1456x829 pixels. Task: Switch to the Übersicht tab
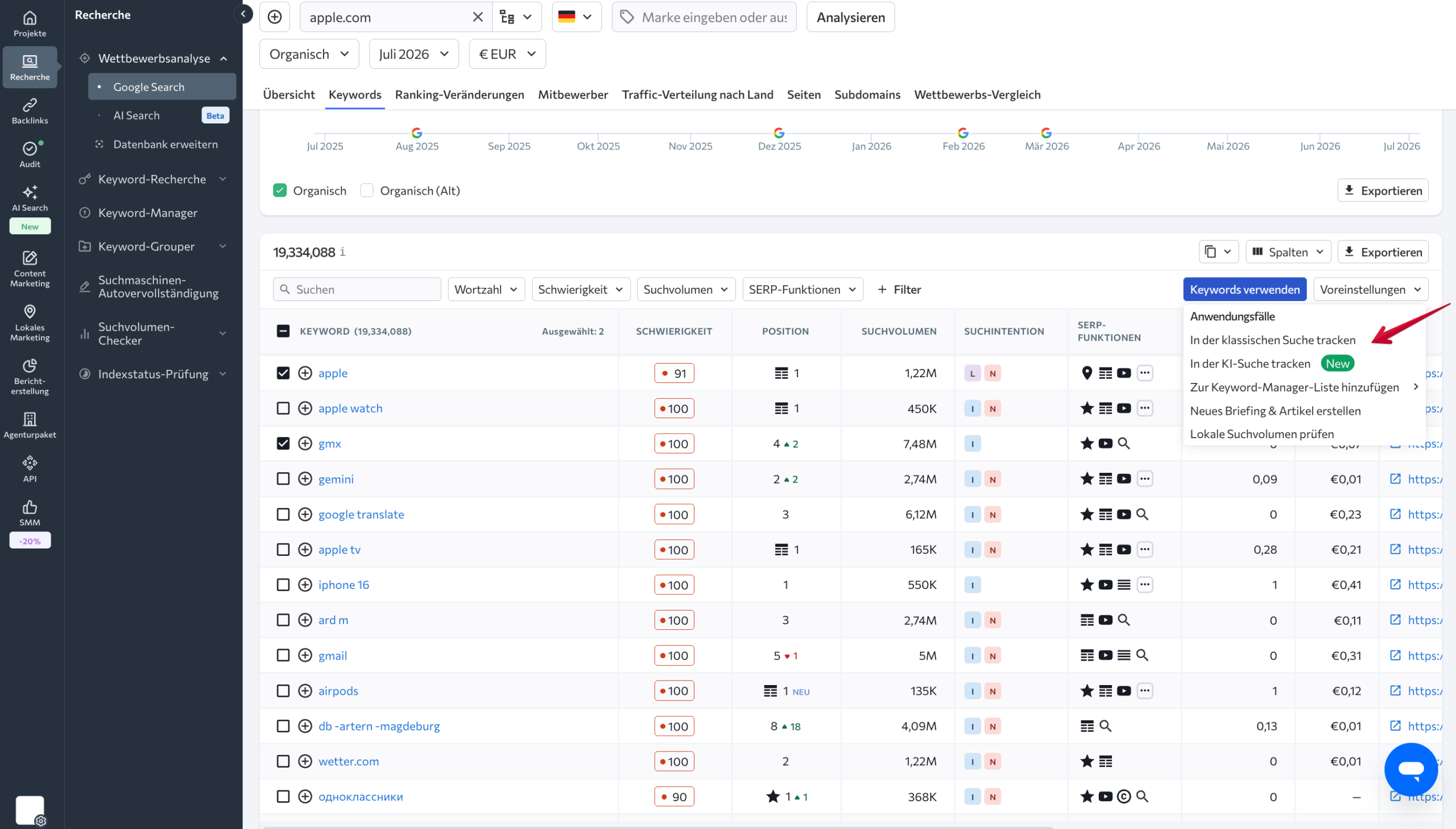point(288,94)
